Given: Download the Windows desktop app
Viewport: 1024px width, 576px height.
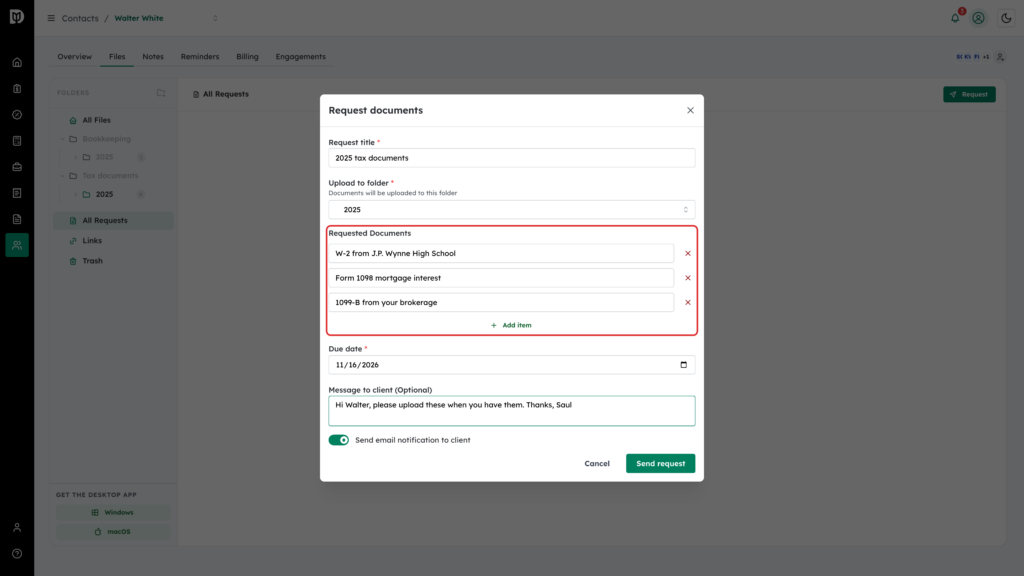Looking at the screenshot, I should coord(113,513).
